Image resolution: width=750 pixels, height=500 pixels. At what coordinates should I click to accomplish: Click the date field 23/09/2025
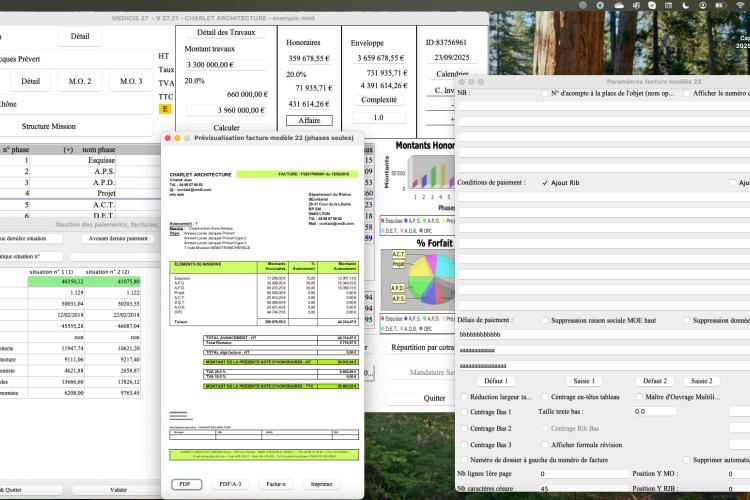pos(452,57)
